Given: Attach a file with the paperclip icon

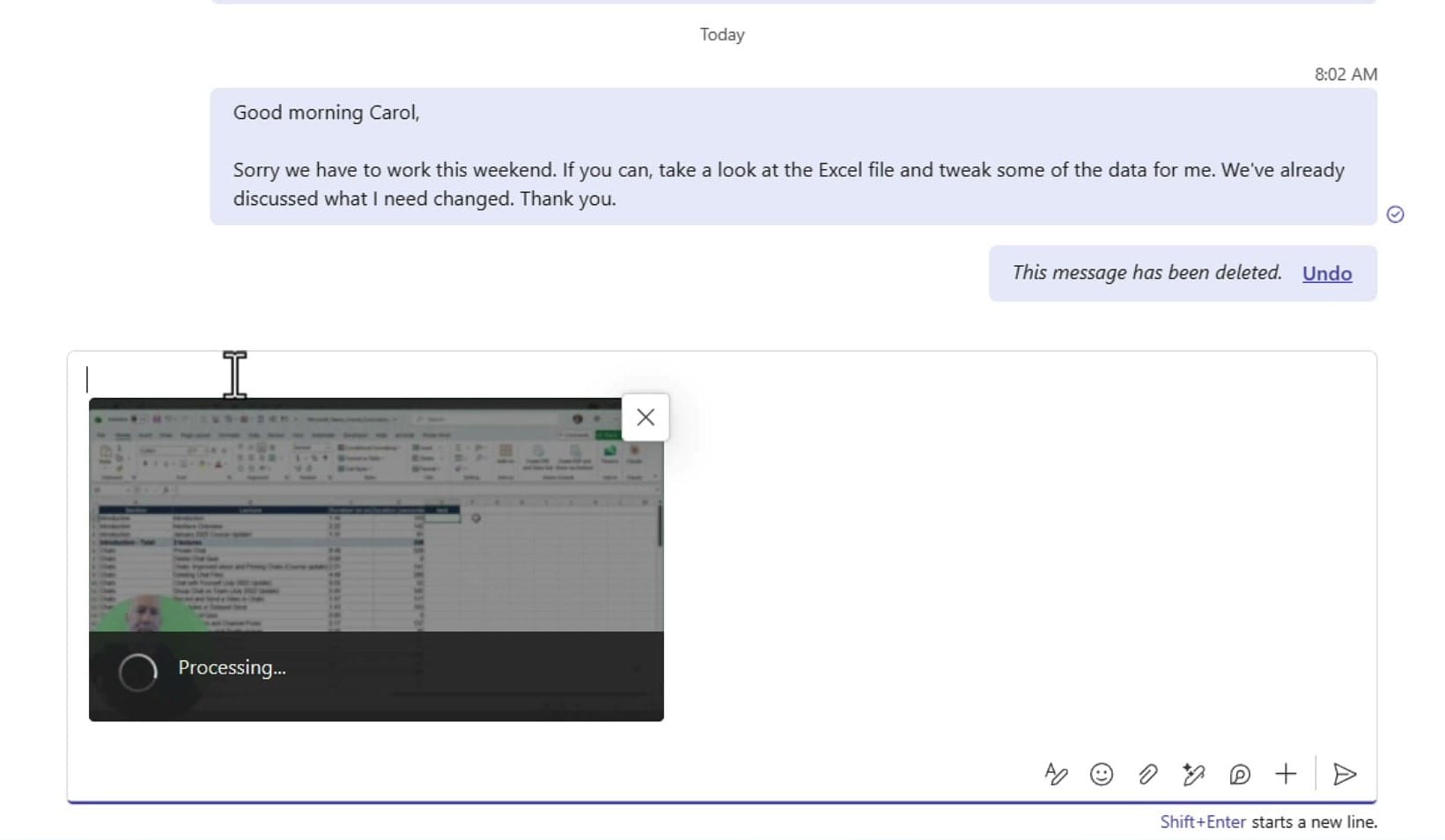Looking at the screenshot, I should tap(1147, 774).
